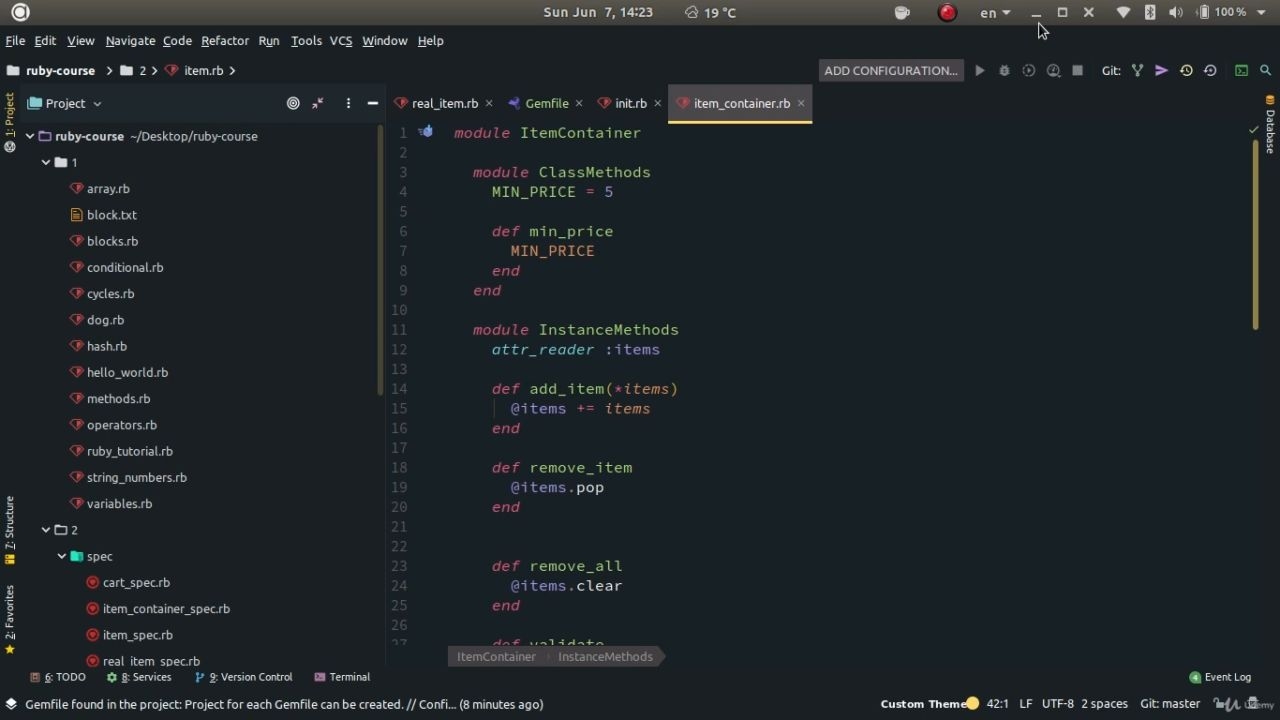Click the purple Git push arrow icon
Screen dimensions: 1280x720
pos(1161,71)
